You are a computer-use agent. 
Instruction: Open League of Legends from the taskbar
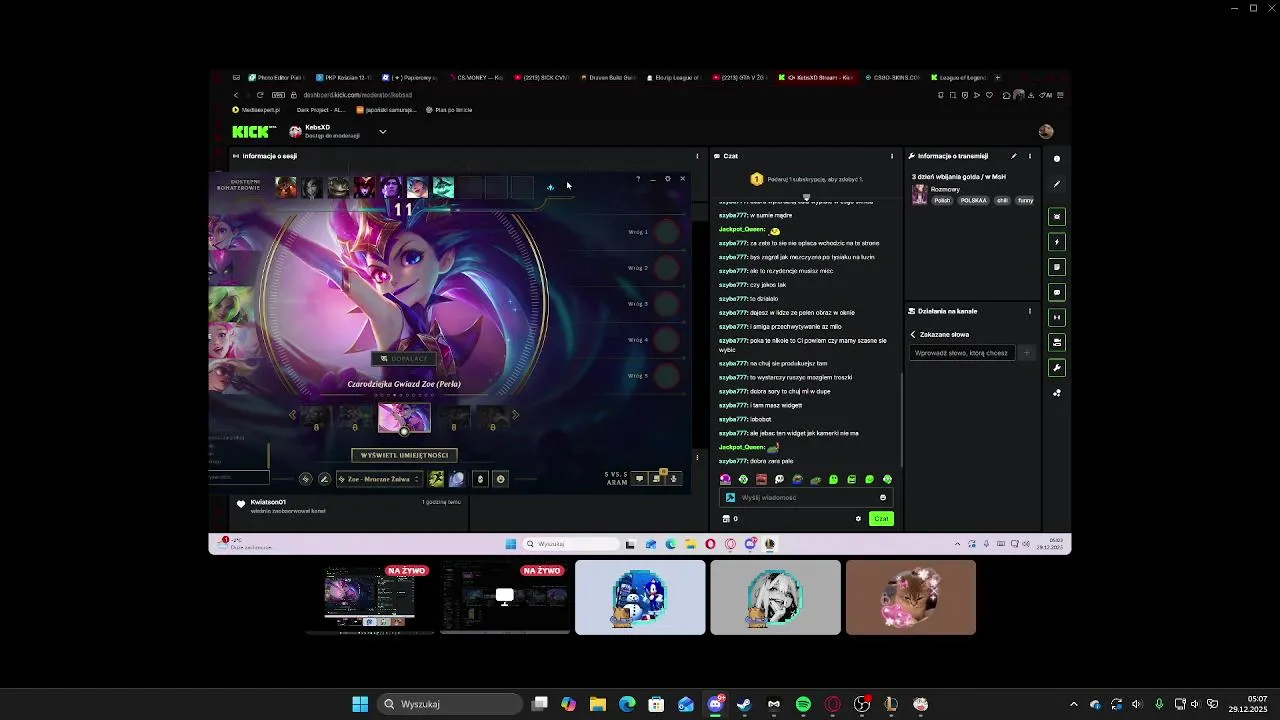click(x=891, y=704)
